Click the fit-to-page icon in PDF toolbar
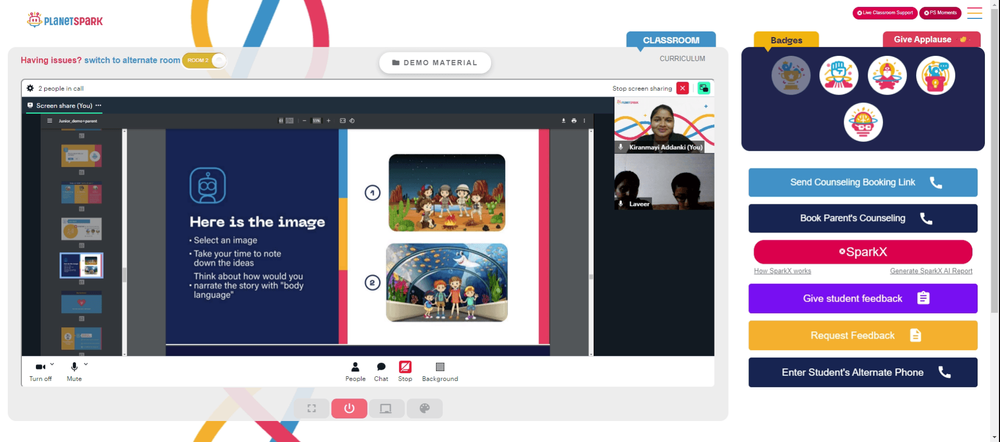Screen dimensions: 1000x442 pyautogui.click(x=342, y=120)
